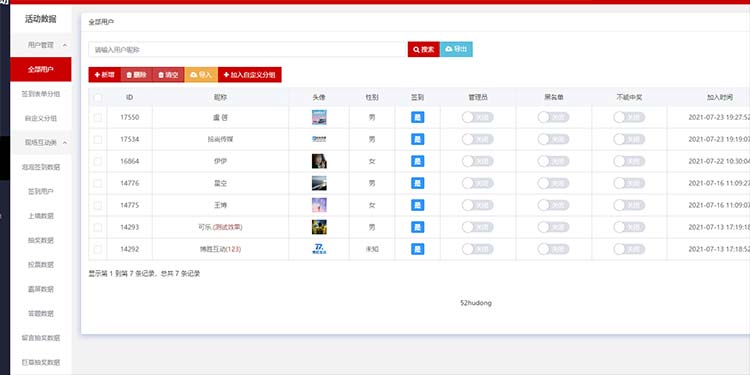The image size is (750, 375).
Task: Open avatar thumbnail of user 14292
Action: coord(319,249)
